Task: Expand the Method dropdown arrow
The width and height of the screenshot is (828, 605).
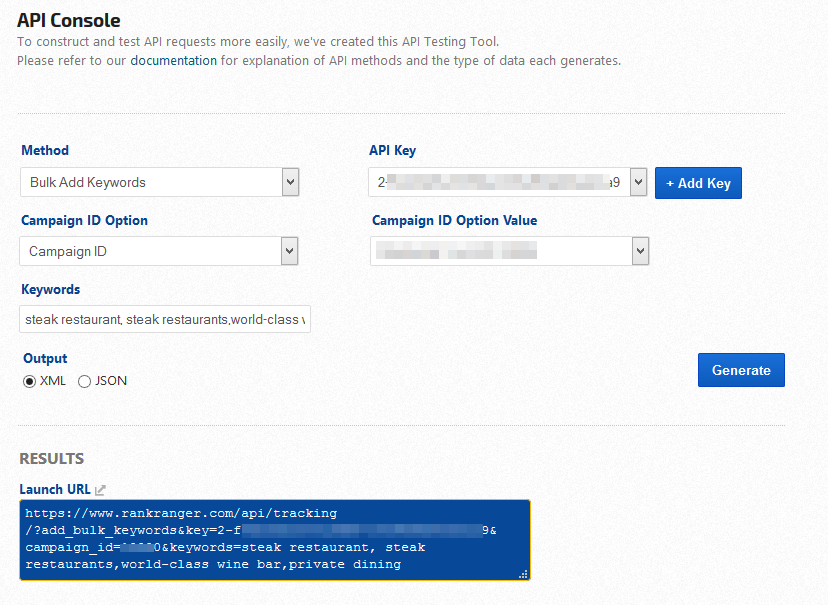Action: coord(290,182)
